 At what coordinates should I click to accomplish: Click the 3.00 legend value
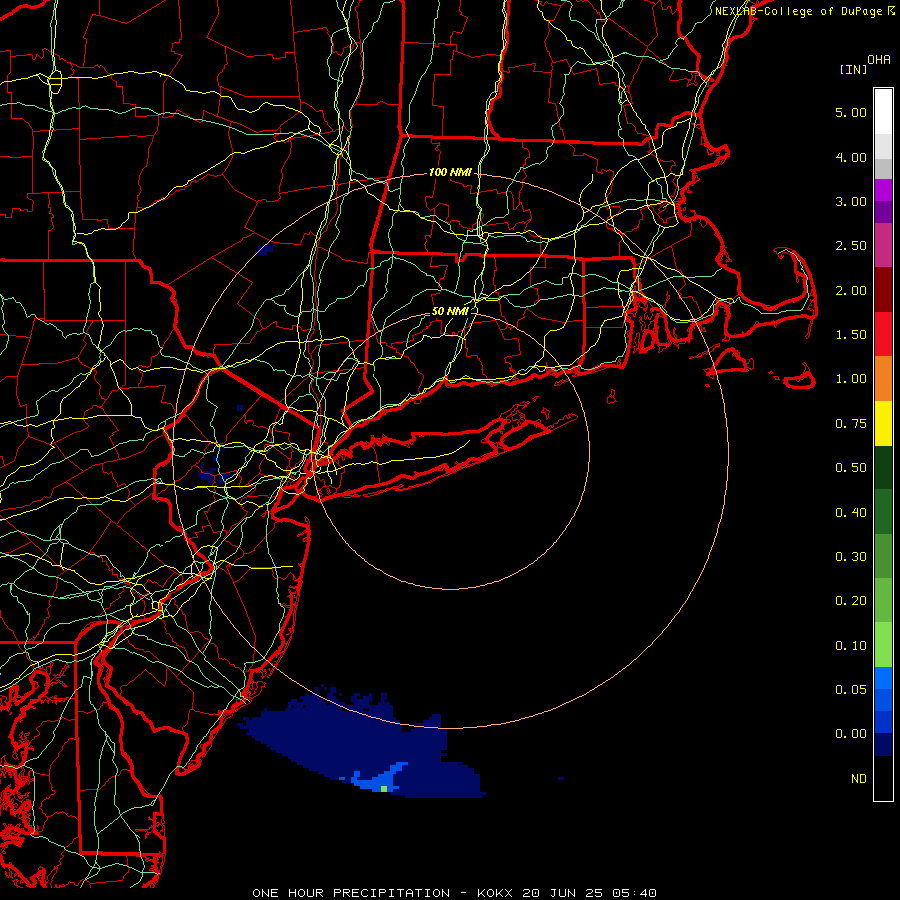[x=851, y=201]
